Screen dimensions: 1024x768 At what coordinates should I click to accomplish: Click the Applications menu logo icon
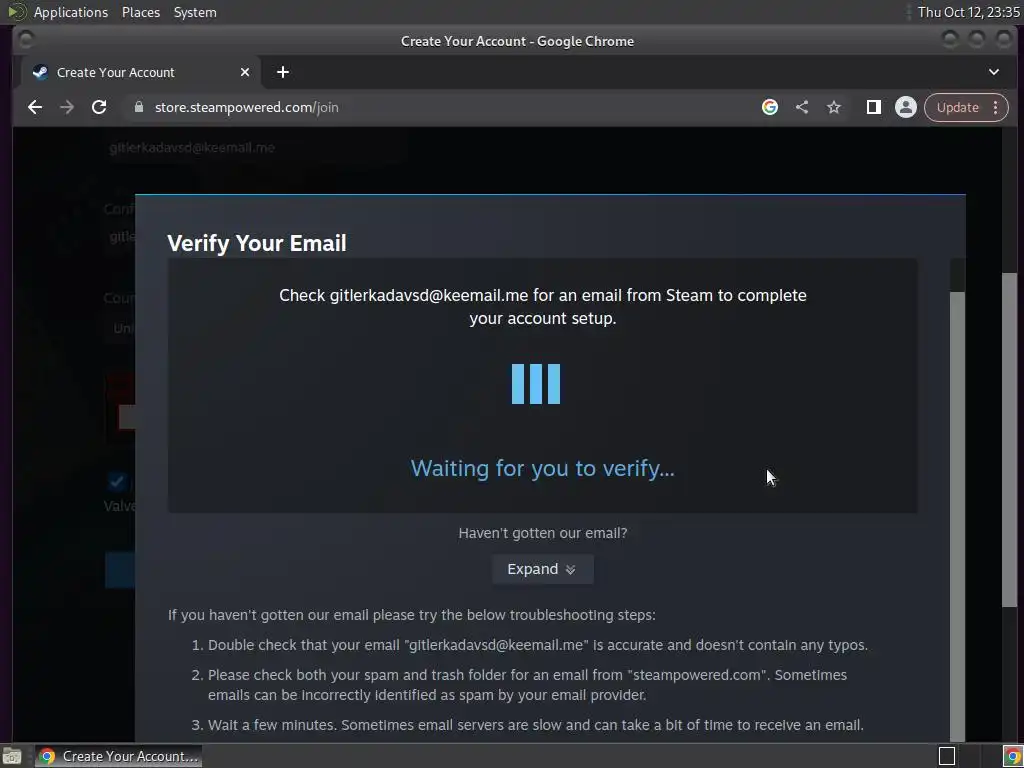(16, 12)
